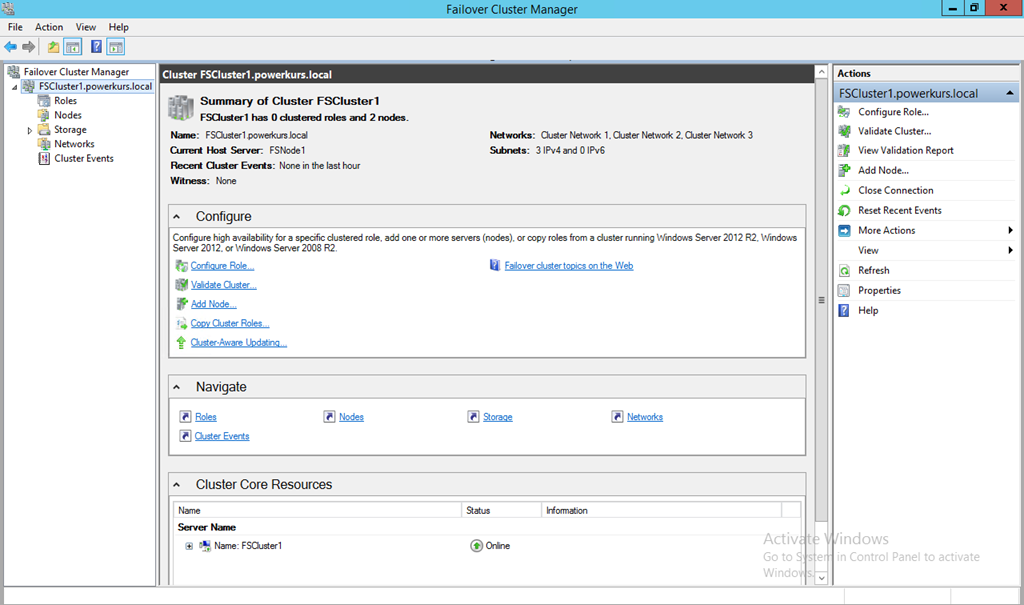This screenshot has height=605, width=1024.
Task: Click the Close Connection icon
Action: (x=844, y=190)
